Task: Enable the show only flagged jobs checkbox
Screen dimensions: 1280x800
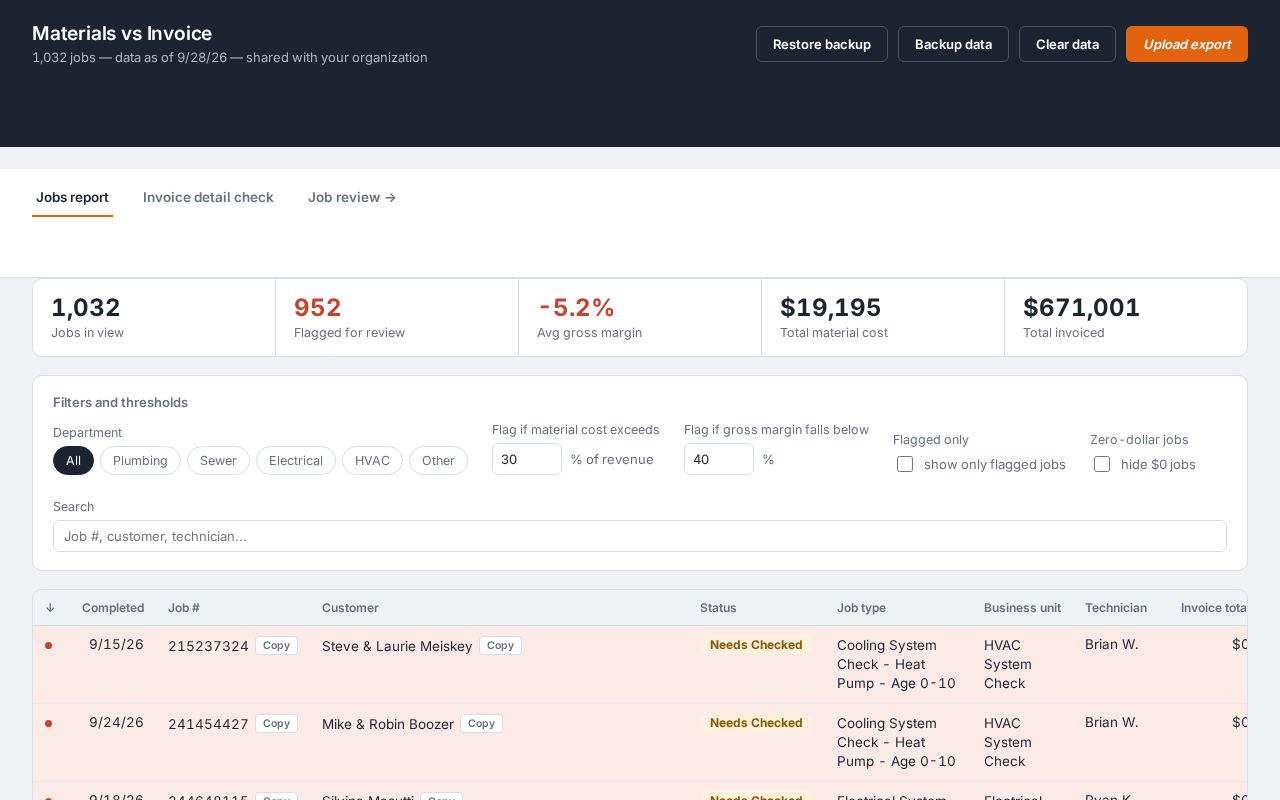Action: tap(905, 464)
